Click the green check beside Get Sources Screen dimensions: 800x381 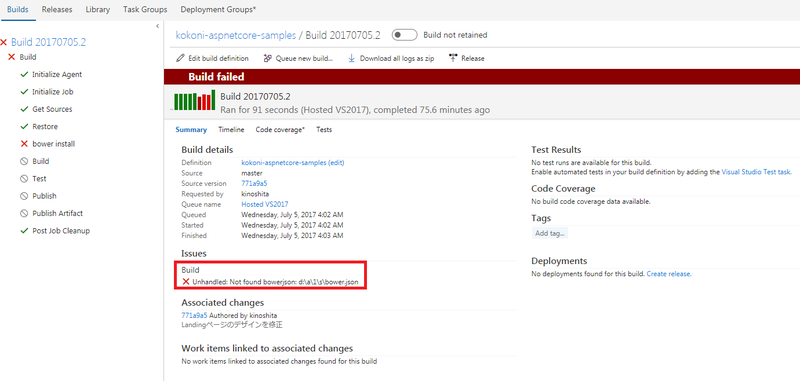[x=24, y=109]
